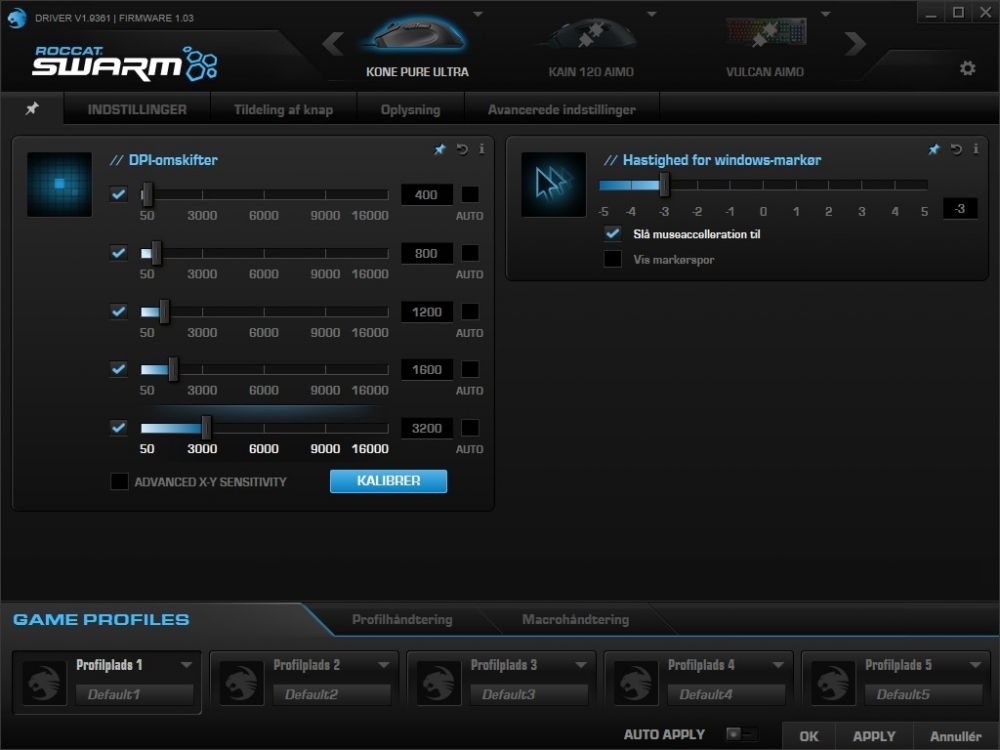The width and height of the screenshot is (1000, 750).
Task: Click the 1600 DPI slider handle
Action: [x=173, y=369]
